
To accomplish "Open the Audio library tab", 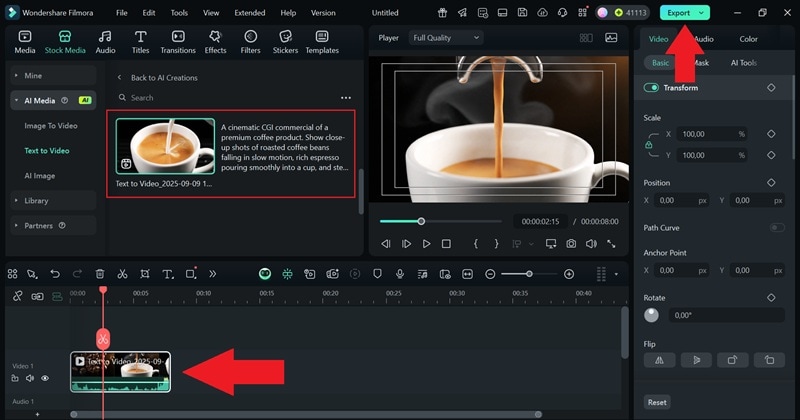I will [105, 42].
